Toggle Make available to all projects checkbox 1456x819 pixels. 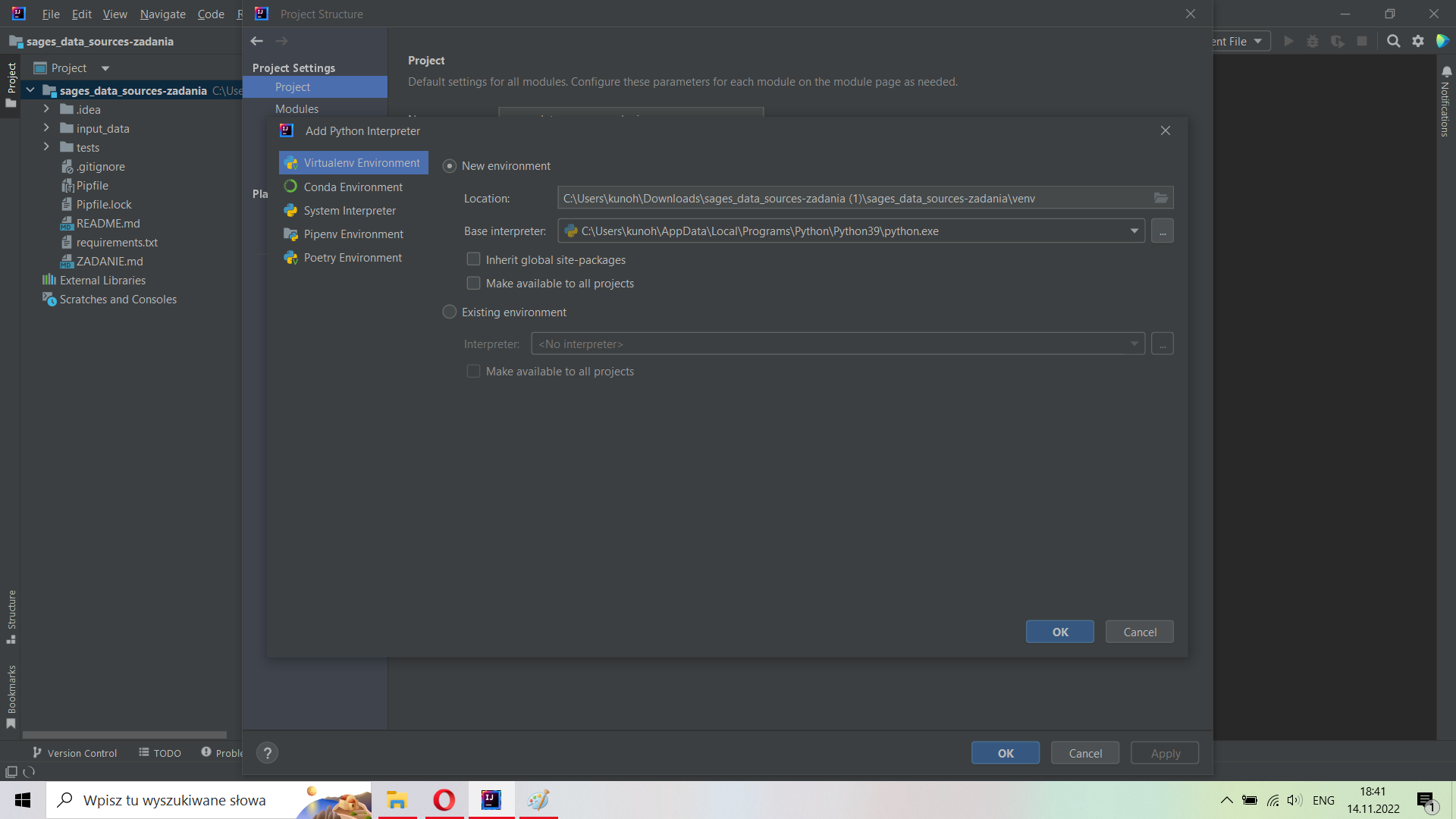pyautogui.click(x=473, y=283)
